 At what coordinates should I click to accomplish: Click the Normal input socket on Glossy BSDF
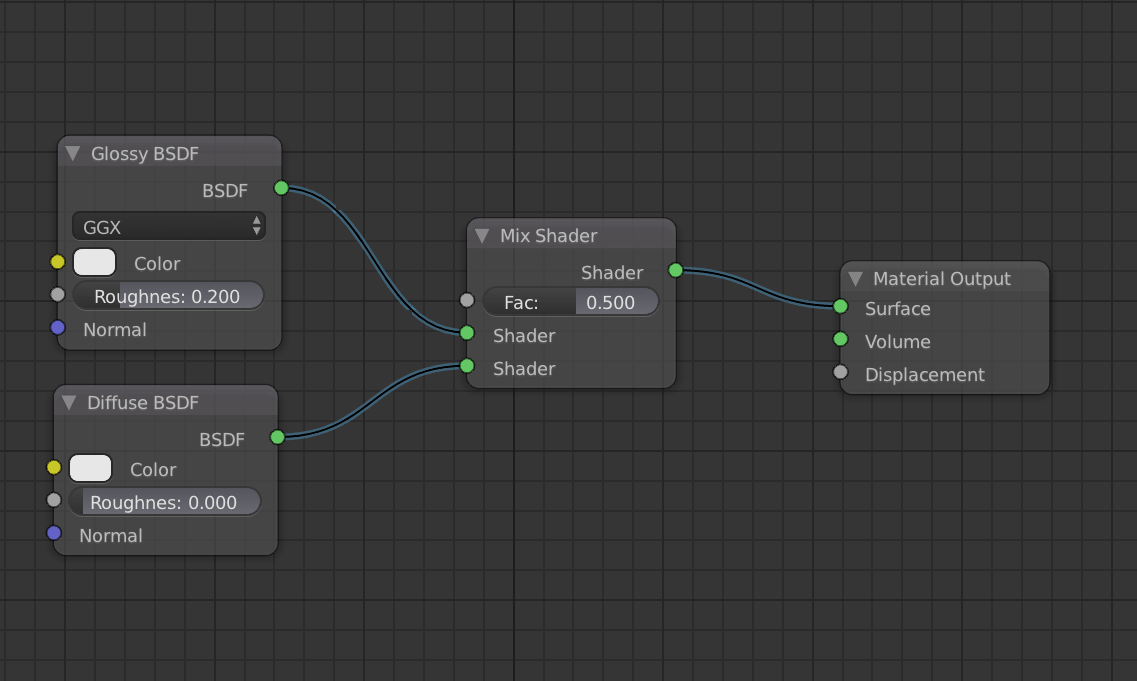[58, 327]
